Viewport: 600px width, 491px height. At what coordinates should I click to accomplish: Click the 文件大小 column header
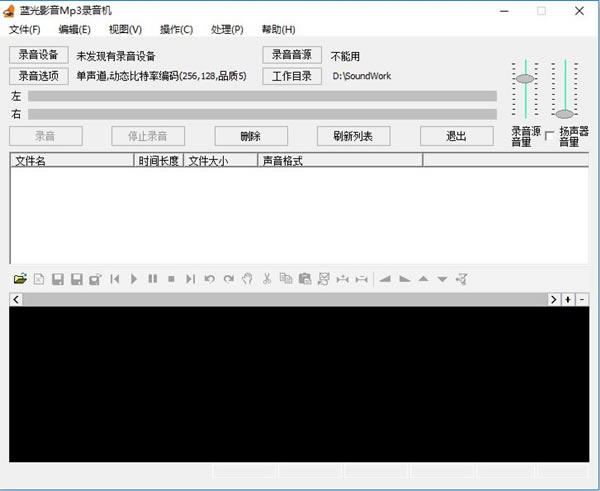pos(221,161)
